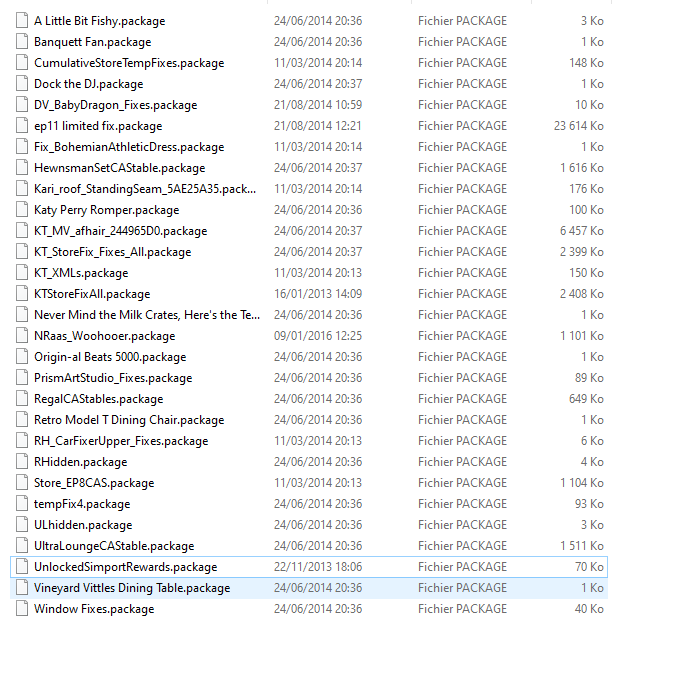Click the 23 614 Ko size value
Screen dimensions: 688x682
tap(579, 126)
